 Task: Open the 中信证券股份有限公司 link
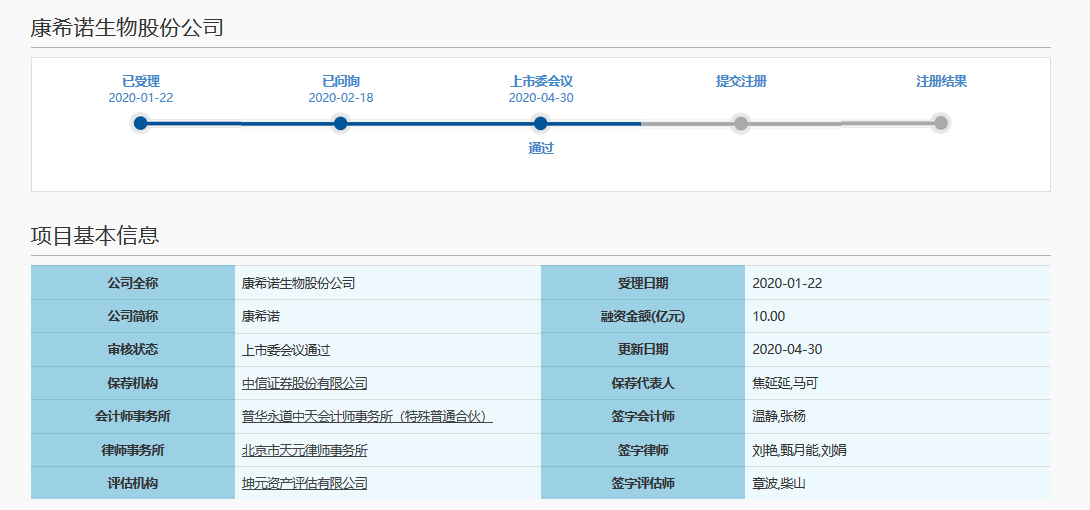304,384
